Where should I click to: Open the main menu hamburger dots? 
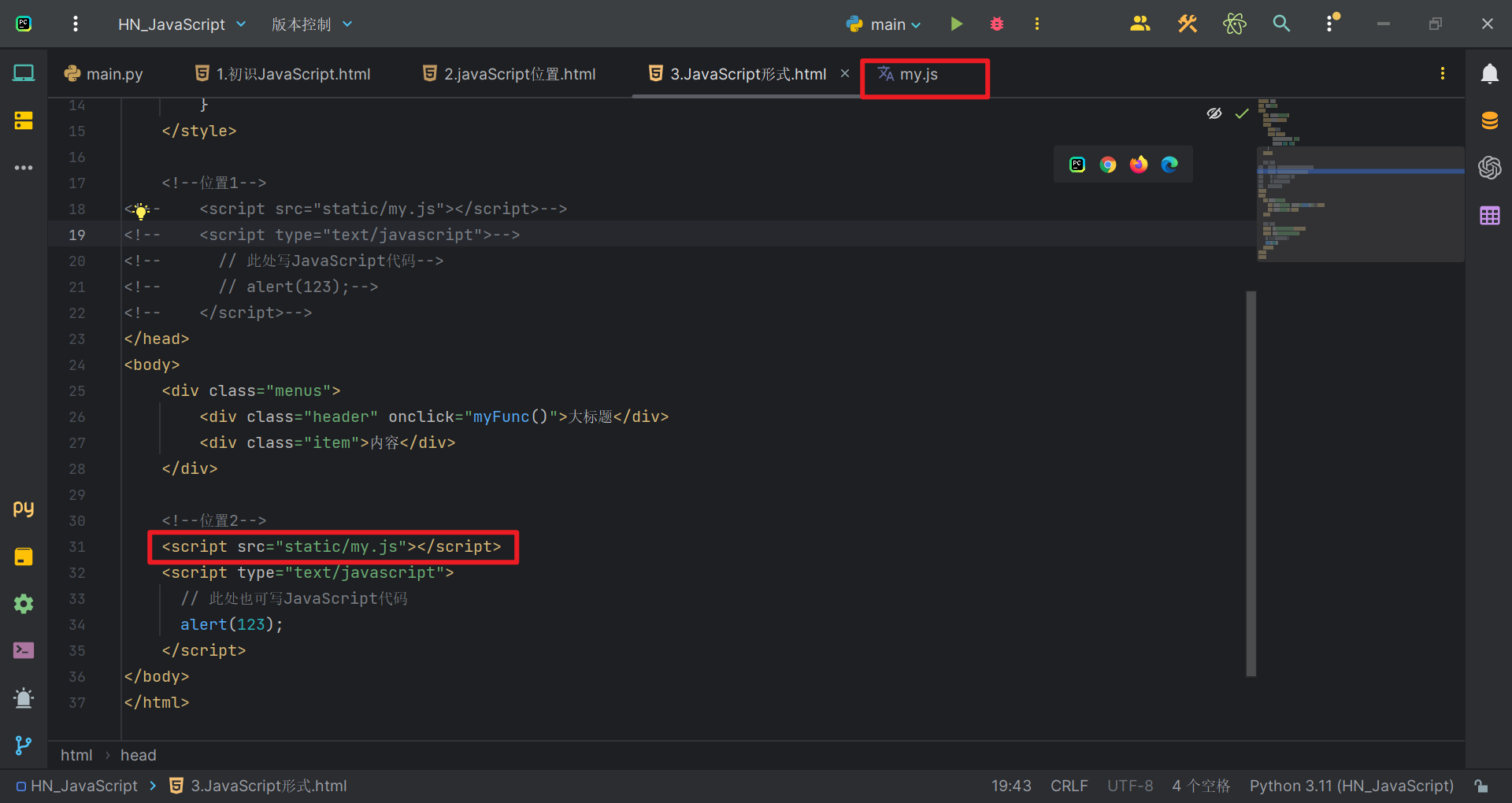pyautogui.click(x=76, y=24)
